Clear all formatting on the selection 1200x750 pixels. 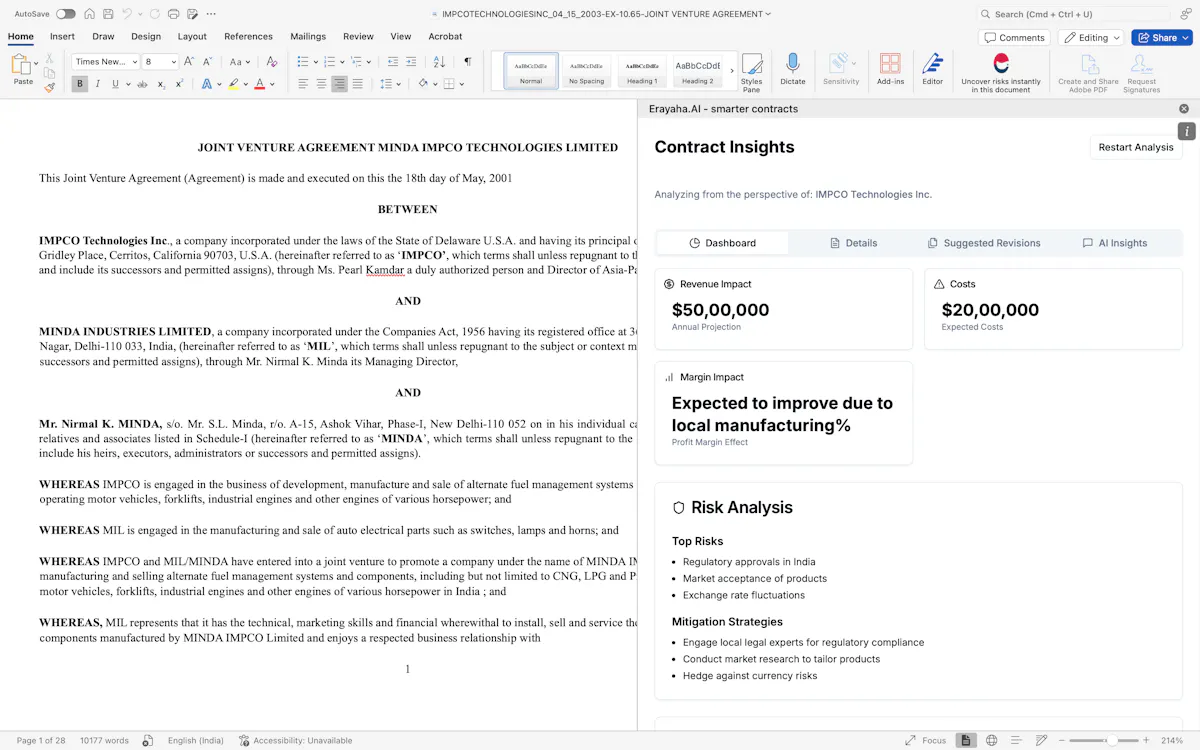[x=271, y=62]
